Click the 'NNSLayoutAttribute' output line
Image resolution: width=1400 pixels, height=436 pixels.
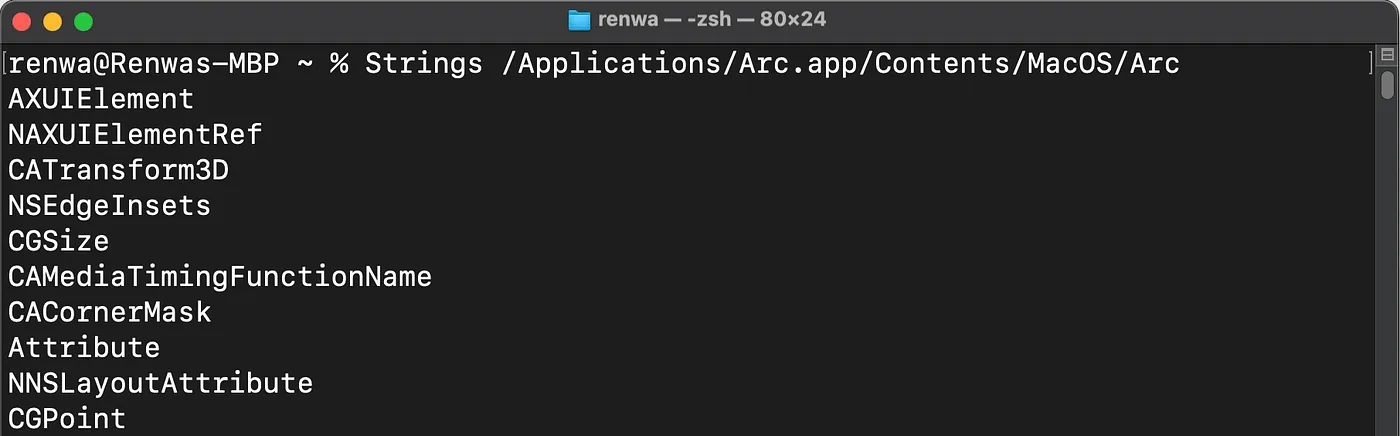pos(160,383)
